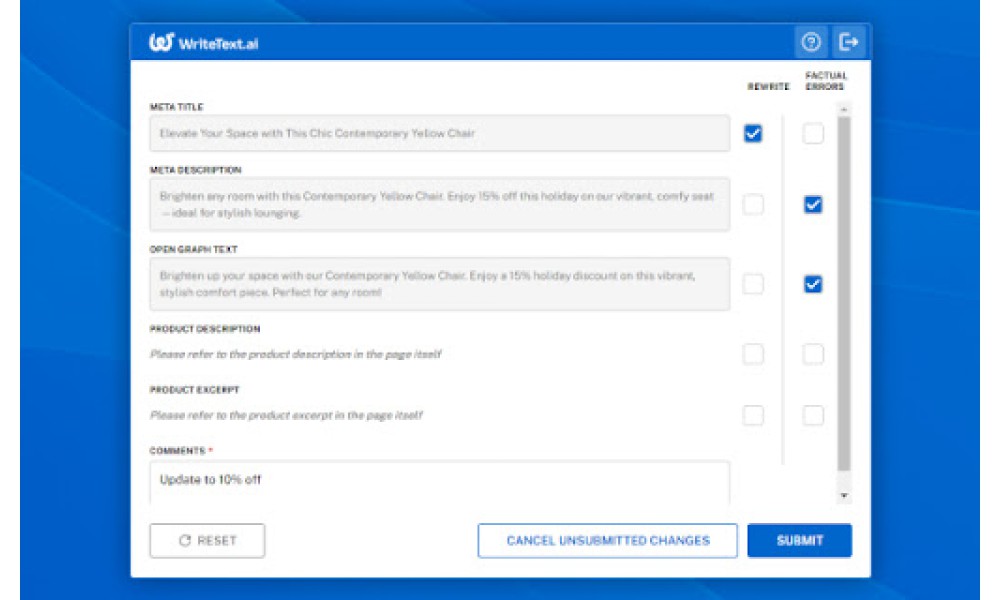Check Factual Errors for Product Description

click(x=812, y=354)
